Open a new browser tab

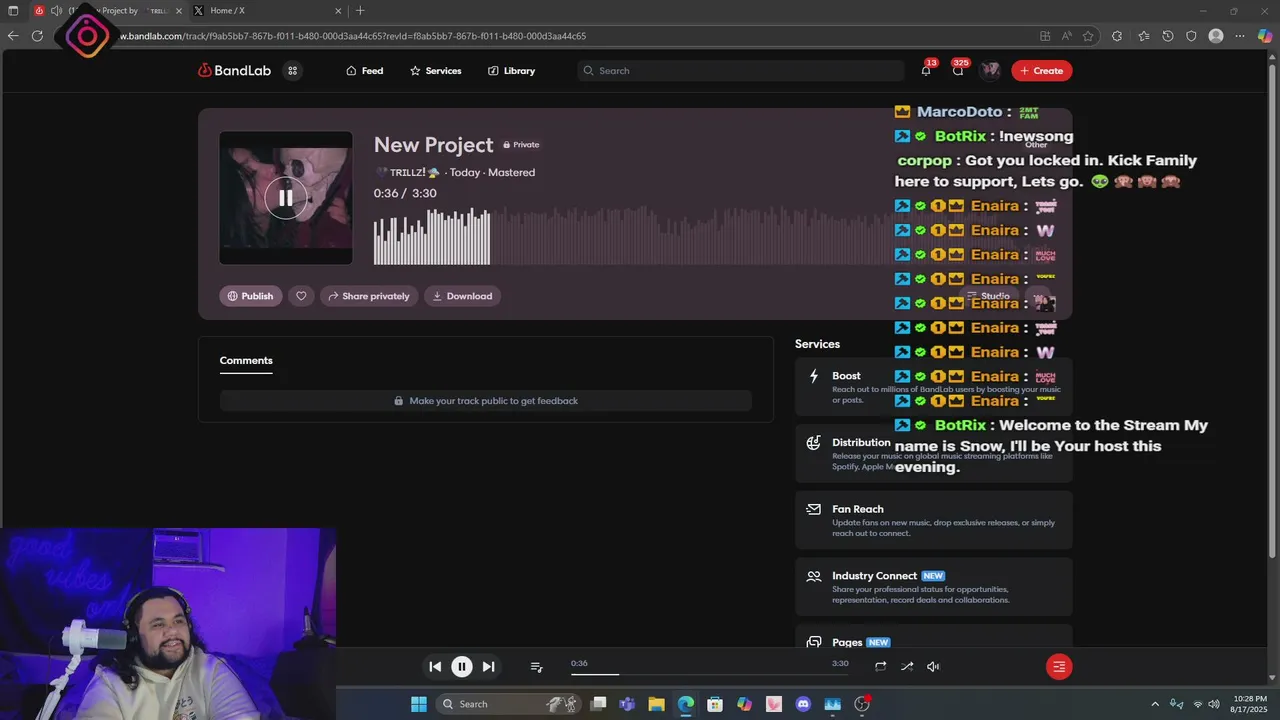pos(360,11)
